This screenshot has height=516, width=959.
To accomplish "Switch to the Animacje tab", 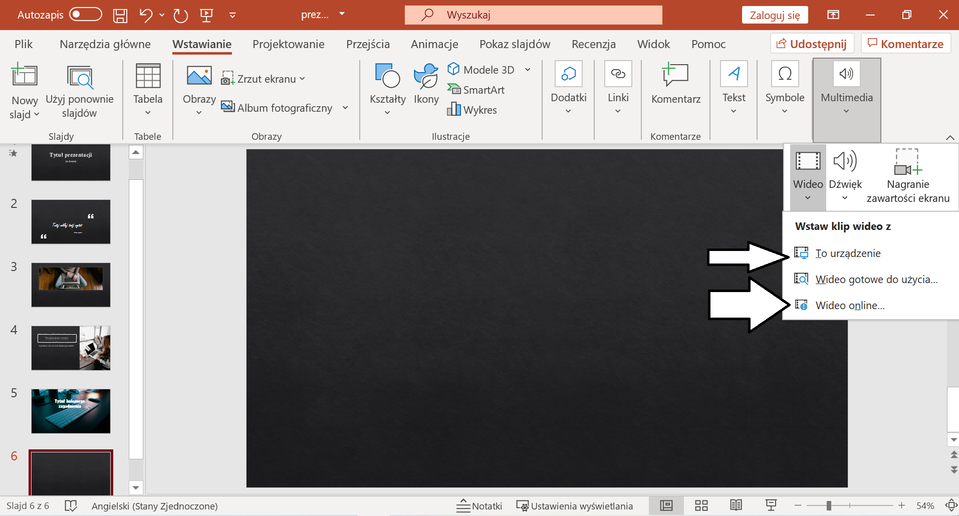I will 434,44.
